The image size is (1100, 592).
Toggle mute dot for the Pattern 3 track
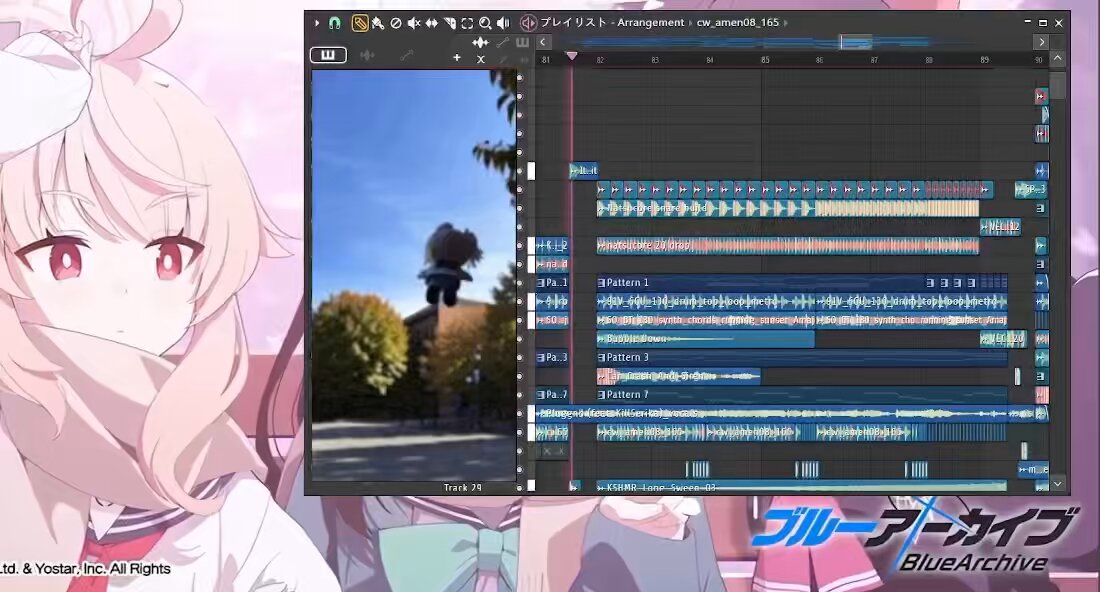(x=520, y=358)
